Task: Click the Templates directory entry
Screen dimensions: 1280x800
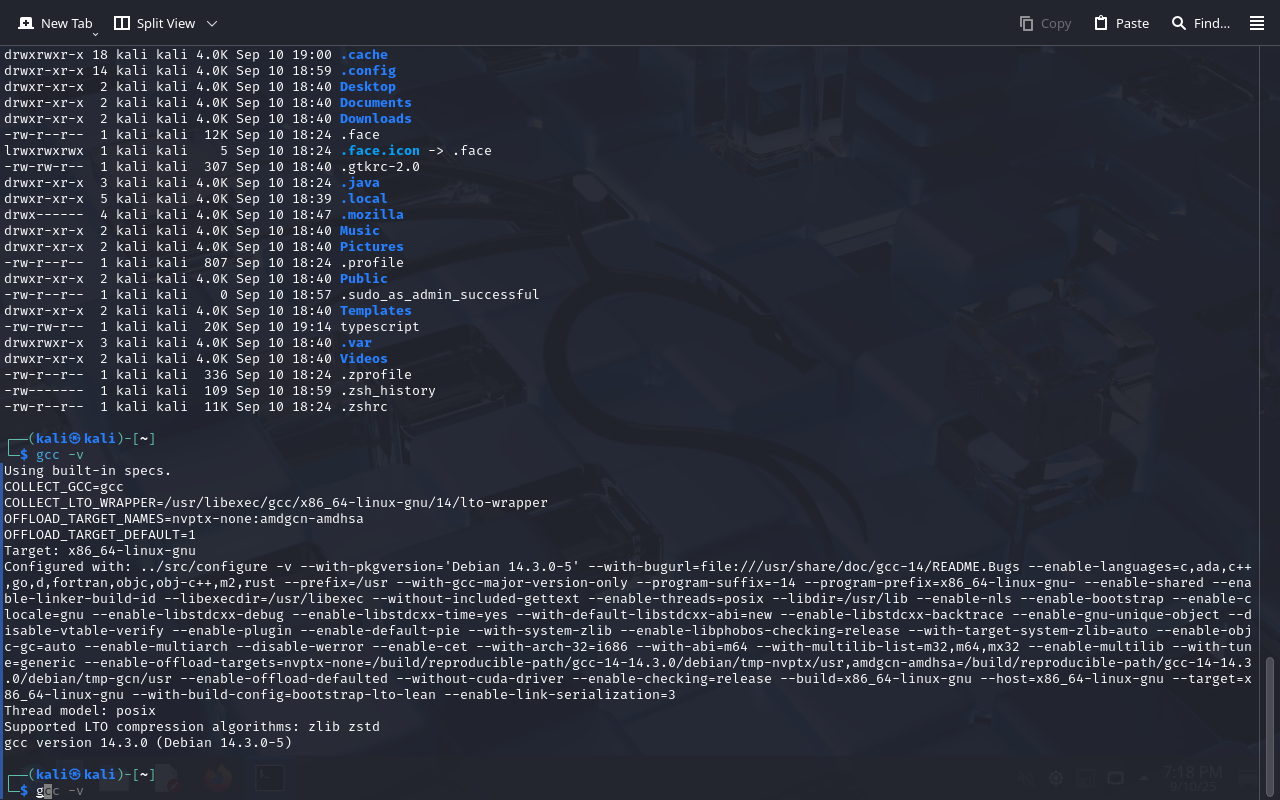Action: point(376,311)
